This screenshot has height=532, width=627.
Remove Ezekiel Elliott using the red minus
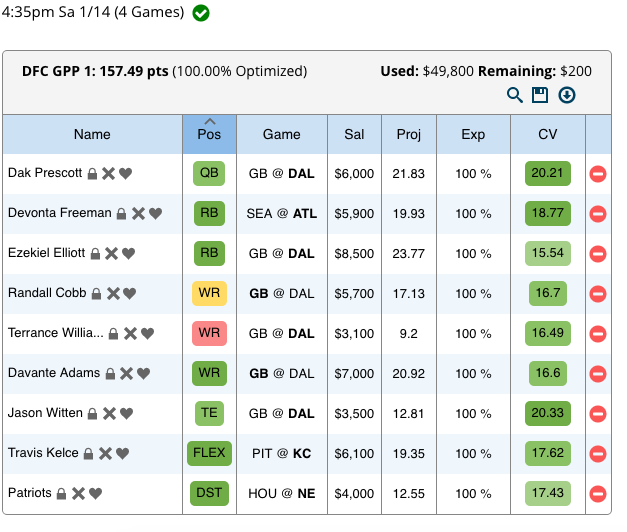[598, 254]
